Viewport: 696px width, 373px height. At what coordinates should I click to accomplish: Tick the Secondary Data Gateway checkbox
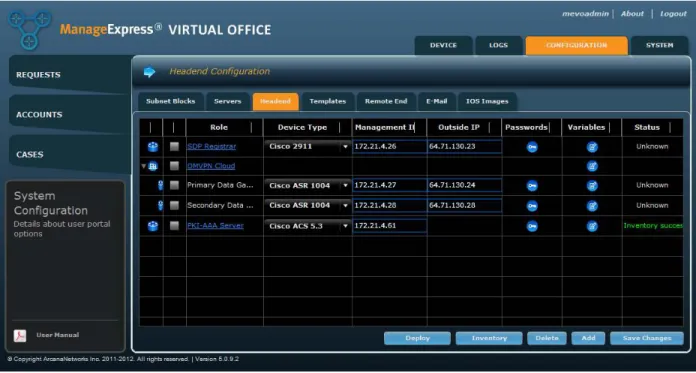point(174,206)
